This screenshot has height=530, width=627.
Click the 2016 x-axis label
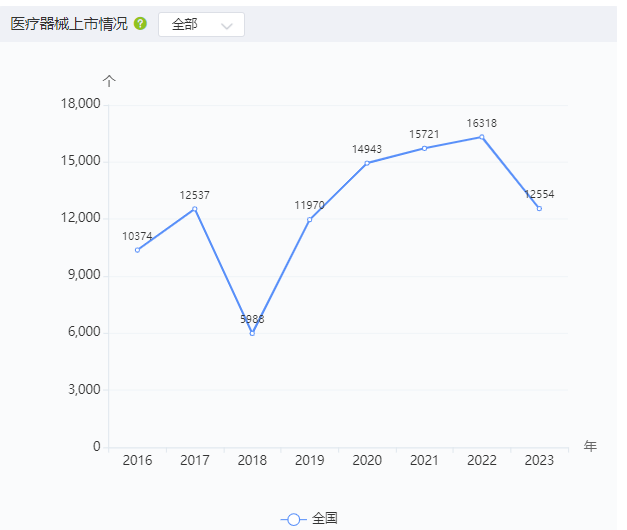137,460
